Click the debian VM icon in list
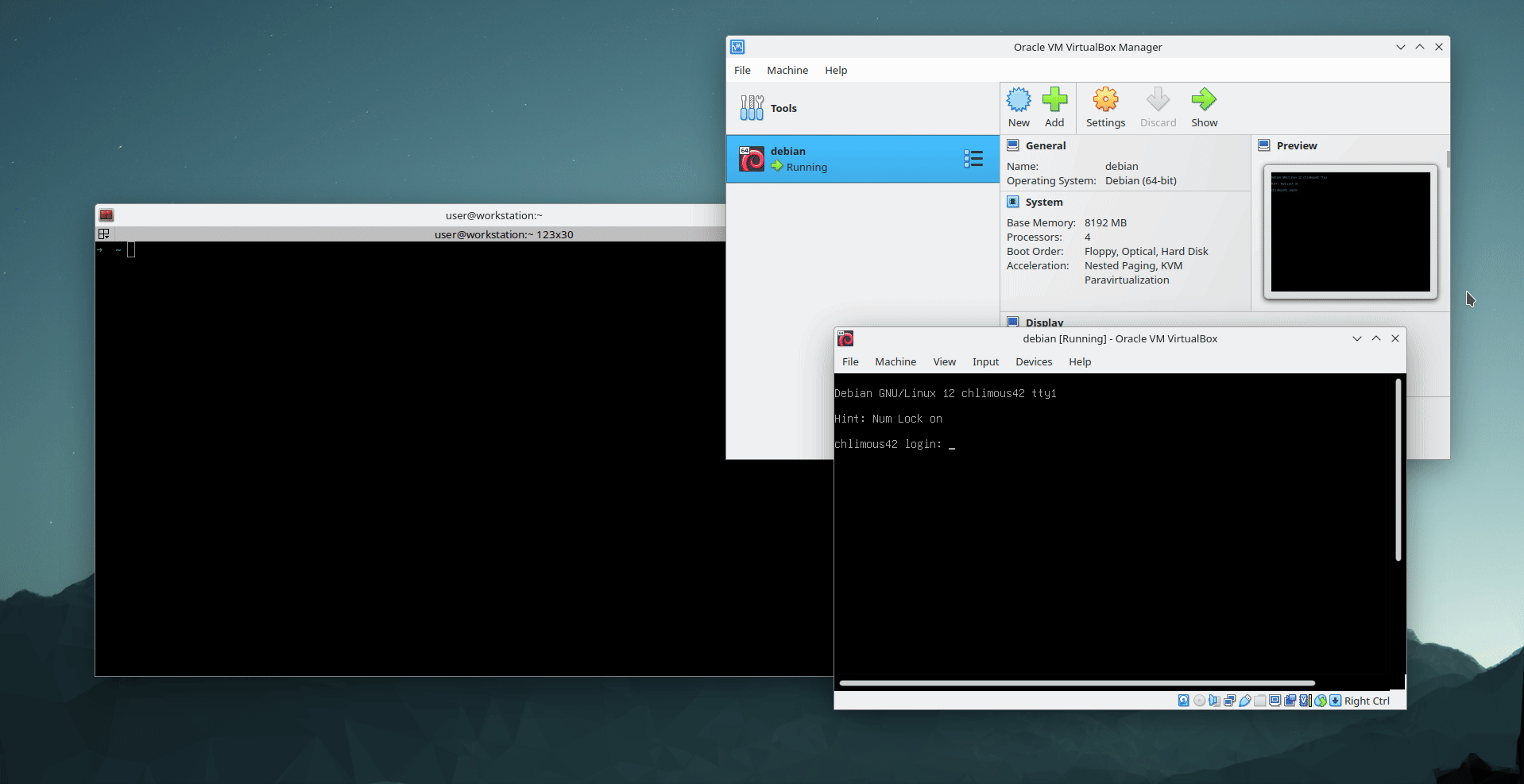This screenshot has height=784, width=1524. pos(752,159)
